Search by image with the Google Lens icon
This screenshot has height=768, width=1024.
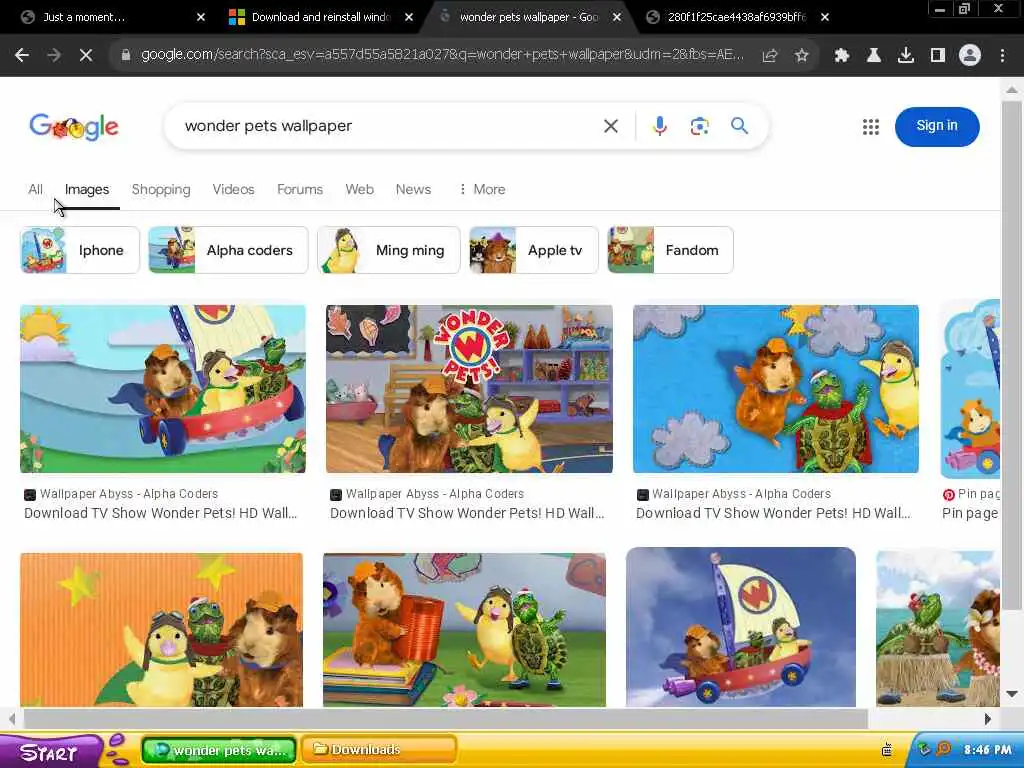[699, 126]
